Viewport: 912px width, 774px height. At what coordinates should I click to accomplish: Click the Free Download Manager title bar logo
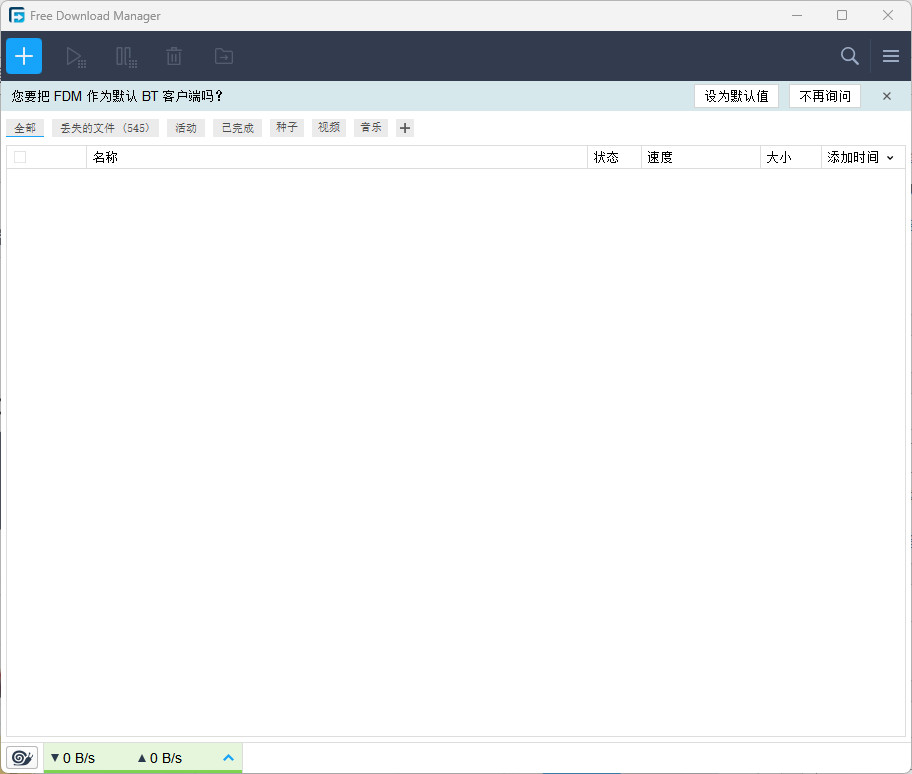pos(17,15)
